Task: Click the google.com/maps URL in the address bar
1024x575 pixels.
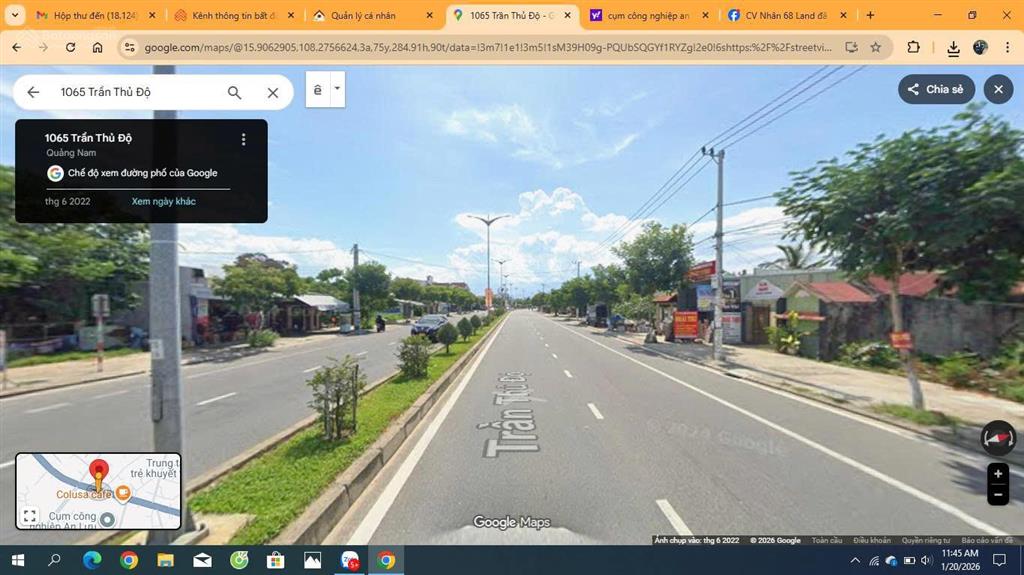Action: tap(487, 47)
